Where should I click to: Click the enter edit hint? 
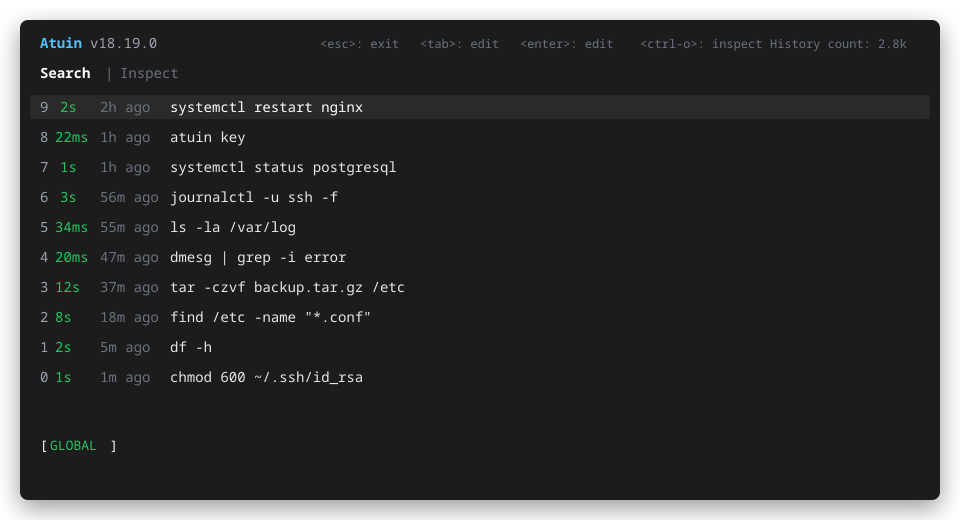click(566, 44)
